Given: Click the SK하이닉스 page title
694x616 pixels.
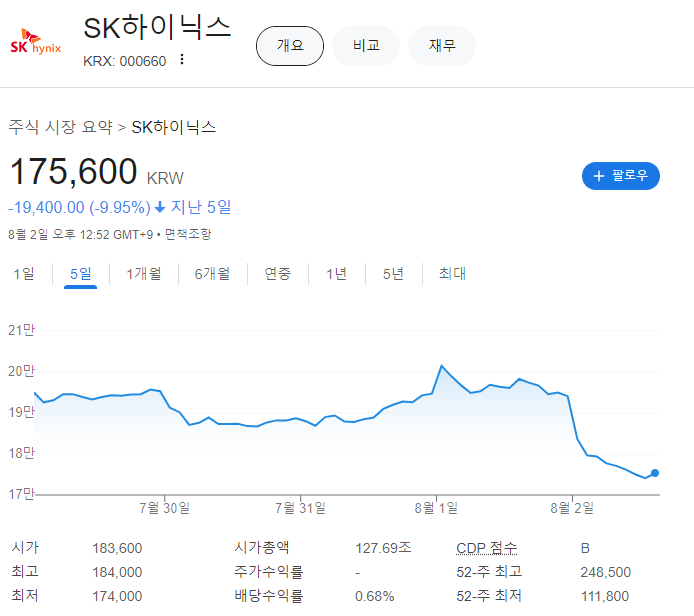Looking at the screenshot, I should (157, 27).
